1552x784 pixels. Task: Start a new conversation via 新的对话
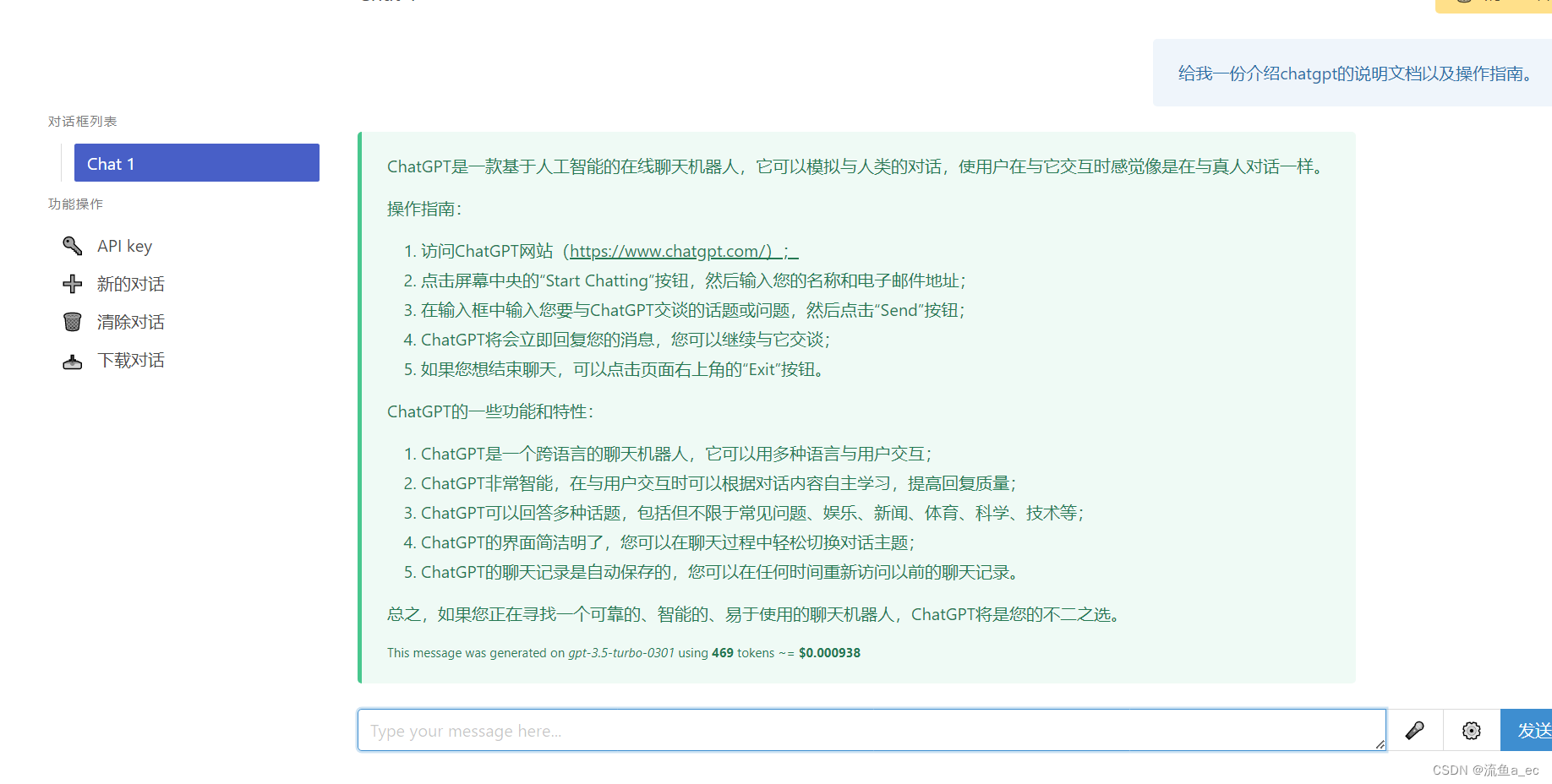pyautogui.click(x=131, y=284)
